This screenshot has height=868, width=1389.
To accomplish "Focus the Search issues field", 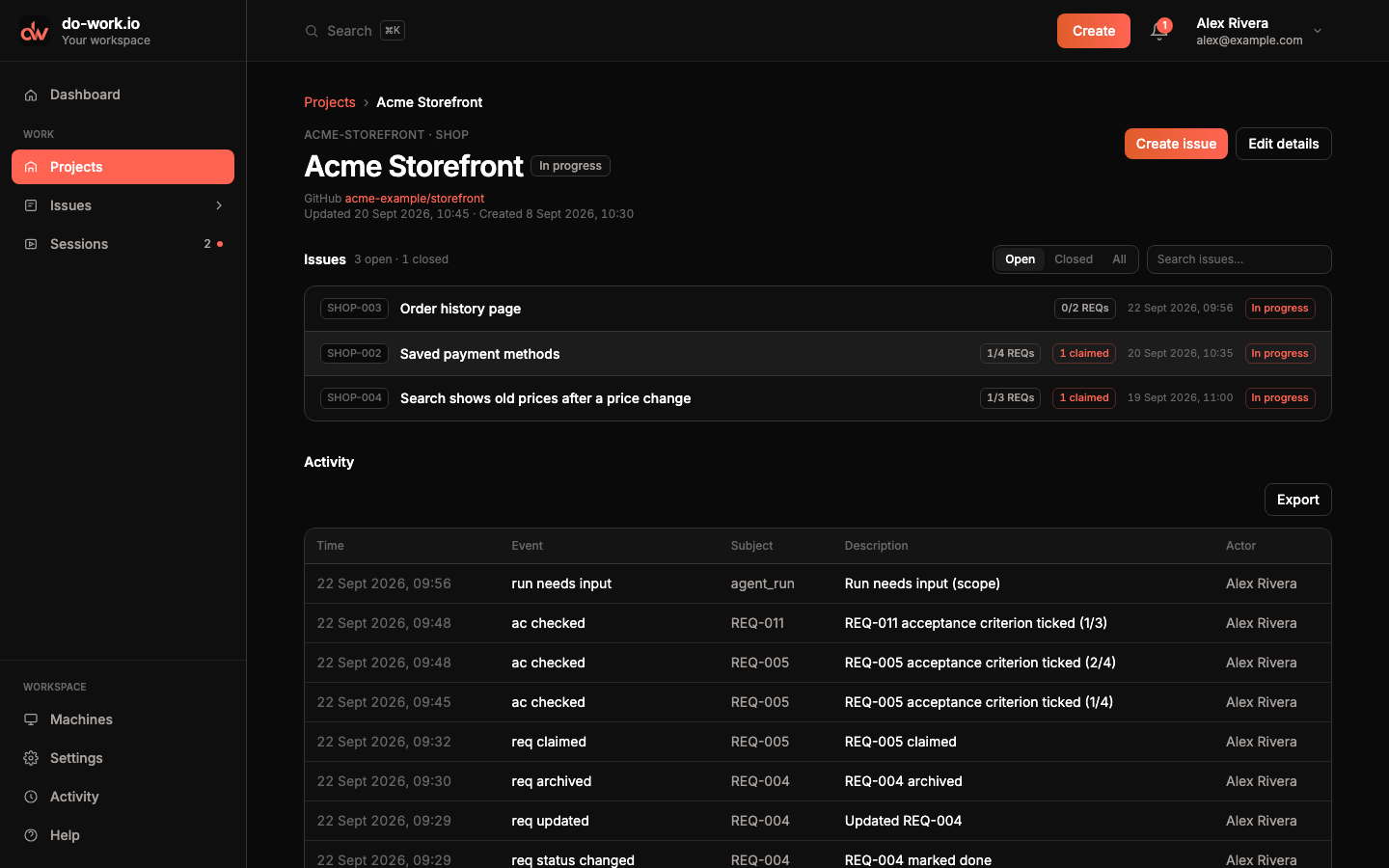I will pos(1239,259).
